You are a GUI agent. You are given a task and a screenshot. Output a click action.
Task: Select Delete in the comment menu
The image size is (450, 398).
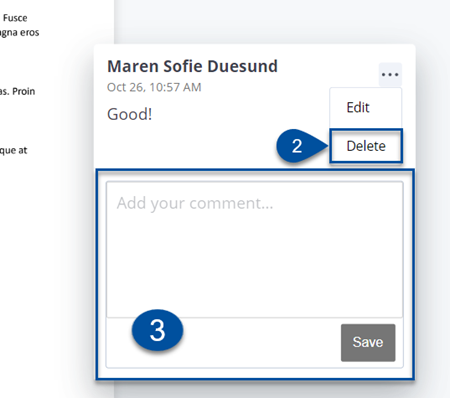tap(366, 146)
